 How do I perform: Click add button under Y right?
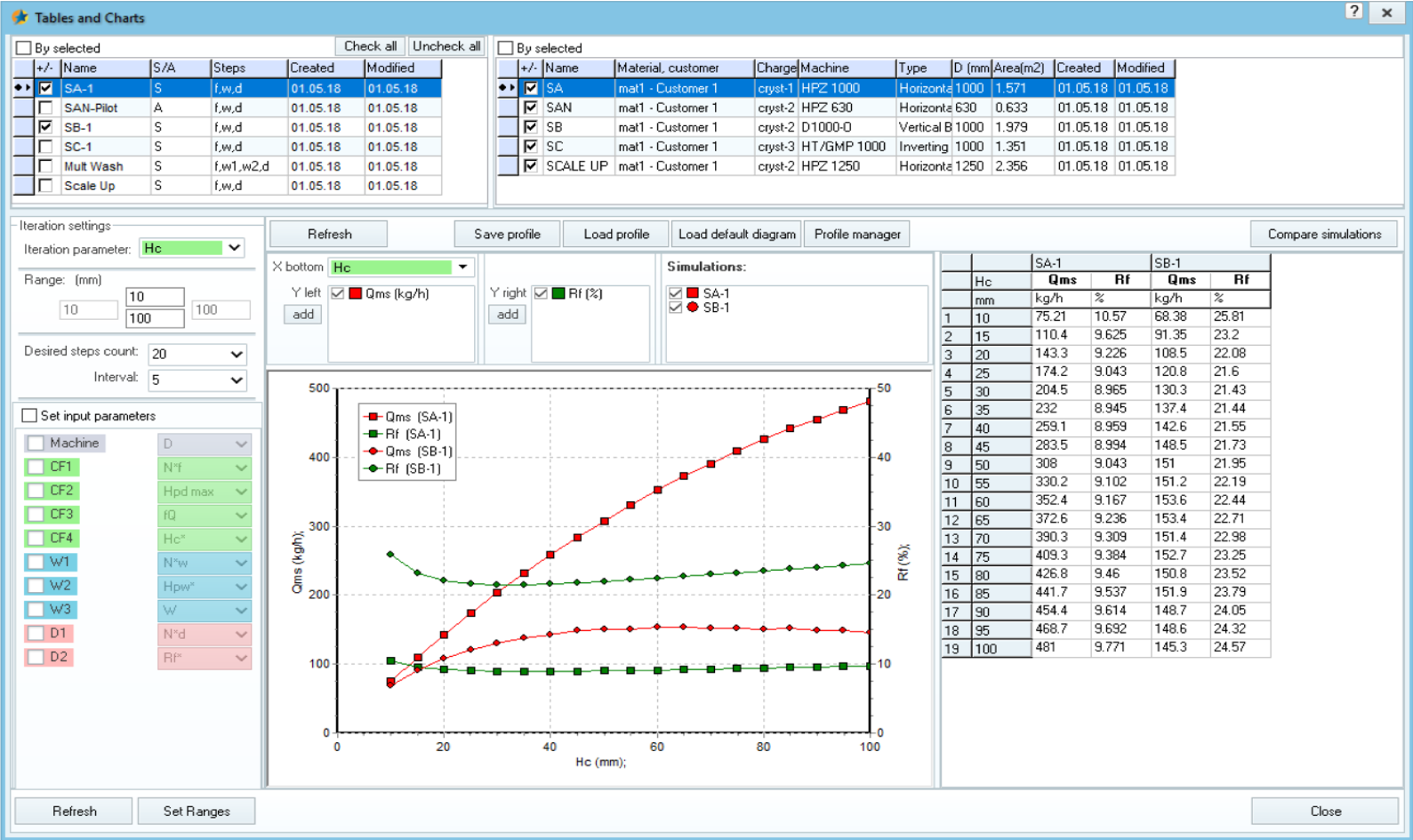click(508, 314)
